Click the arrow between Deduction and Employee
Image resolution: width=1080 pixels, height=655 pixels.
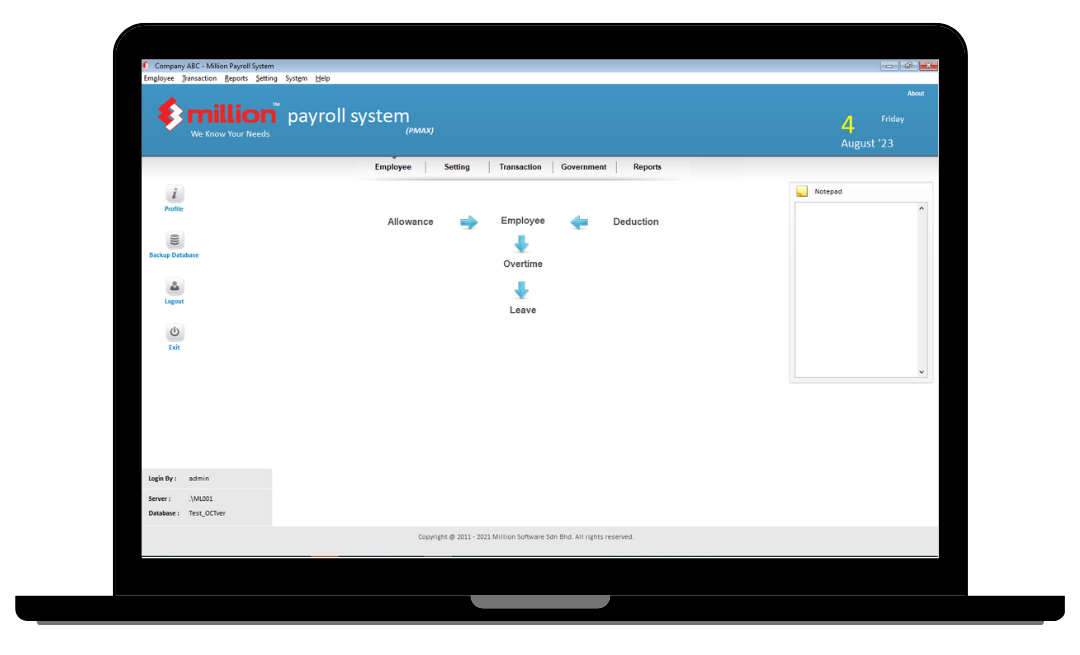579,222
